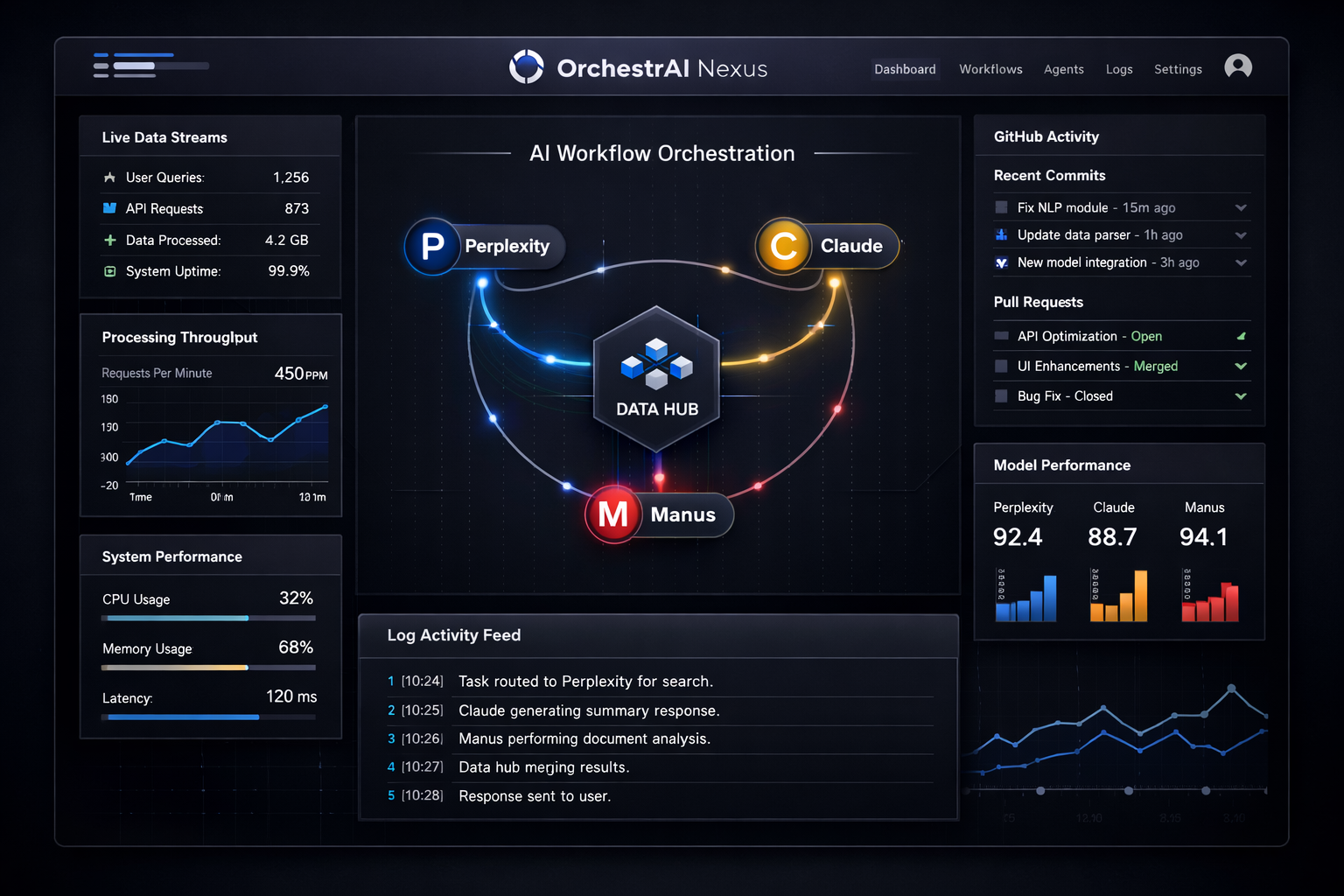Image resolution: width=1344 pixels, height=896 pixels.
Task: Click the Data Hub cubes icon
Action: [x=656, y=363]
